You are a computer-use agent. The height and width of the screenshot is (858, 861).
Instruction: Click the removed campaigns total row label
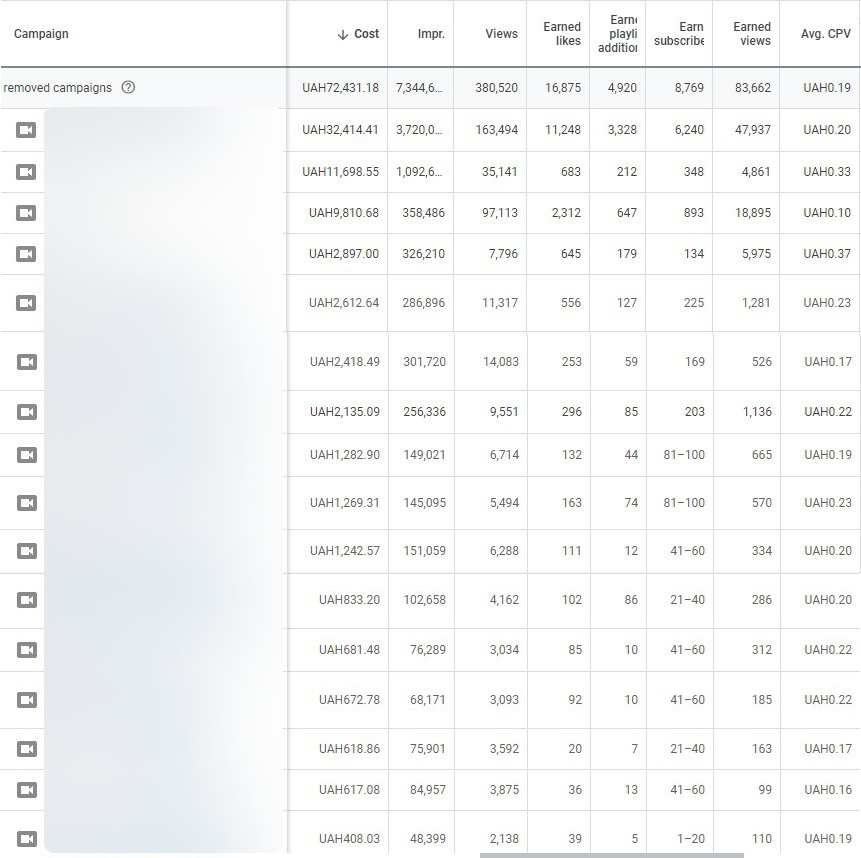point(57,88)
